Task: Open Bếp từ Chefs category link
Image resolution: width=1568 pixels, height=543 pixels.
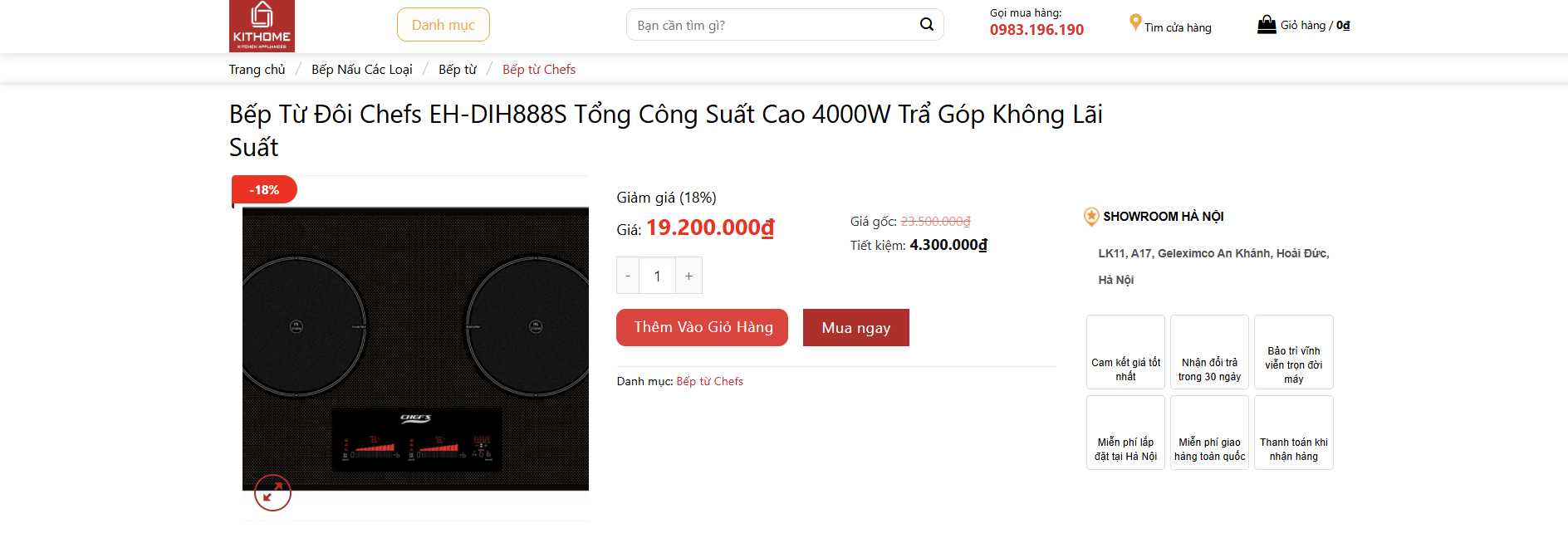Action: click(709, 381)
